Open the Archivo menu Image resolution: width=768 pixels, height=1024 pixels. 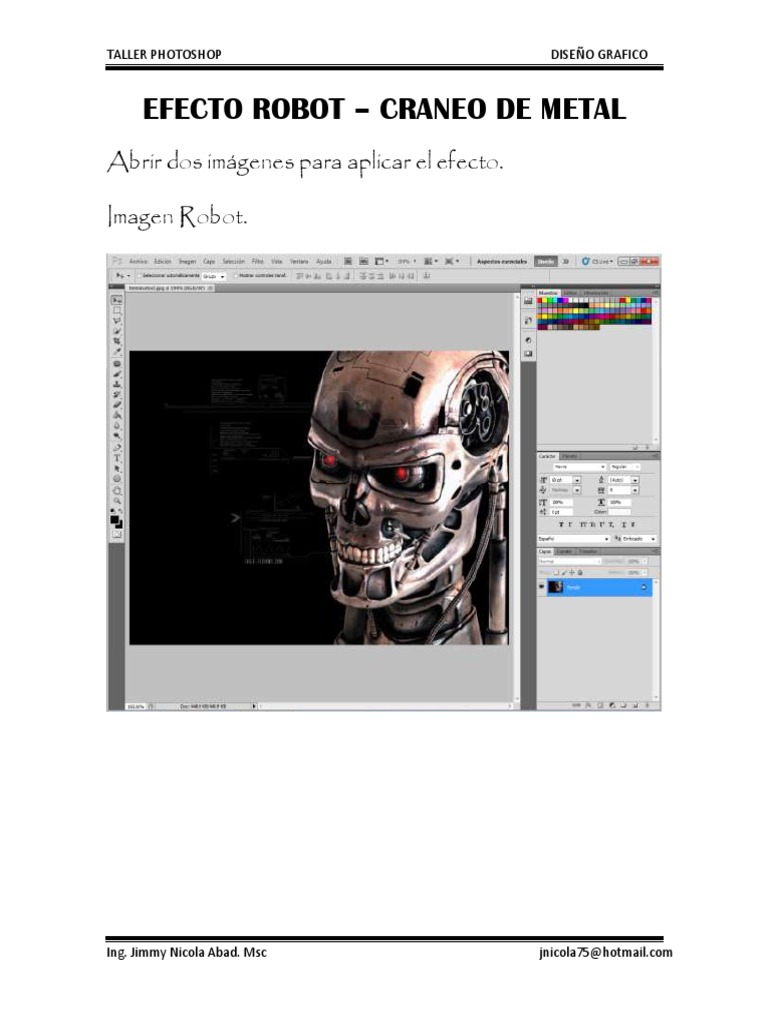138,261
